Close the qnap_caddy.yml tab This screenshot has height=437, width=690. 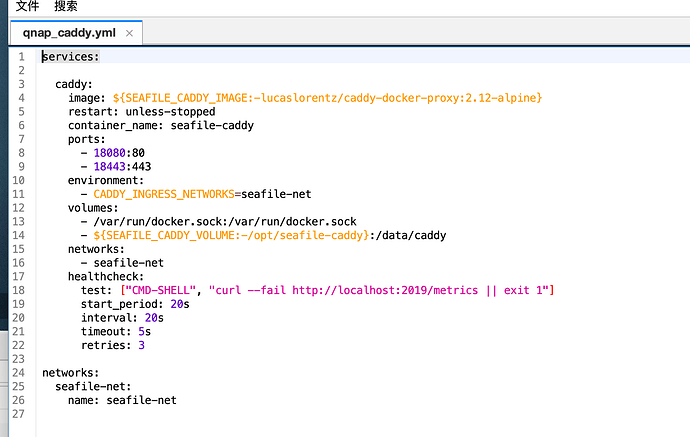pyautogui.click(x=129, y=33)
